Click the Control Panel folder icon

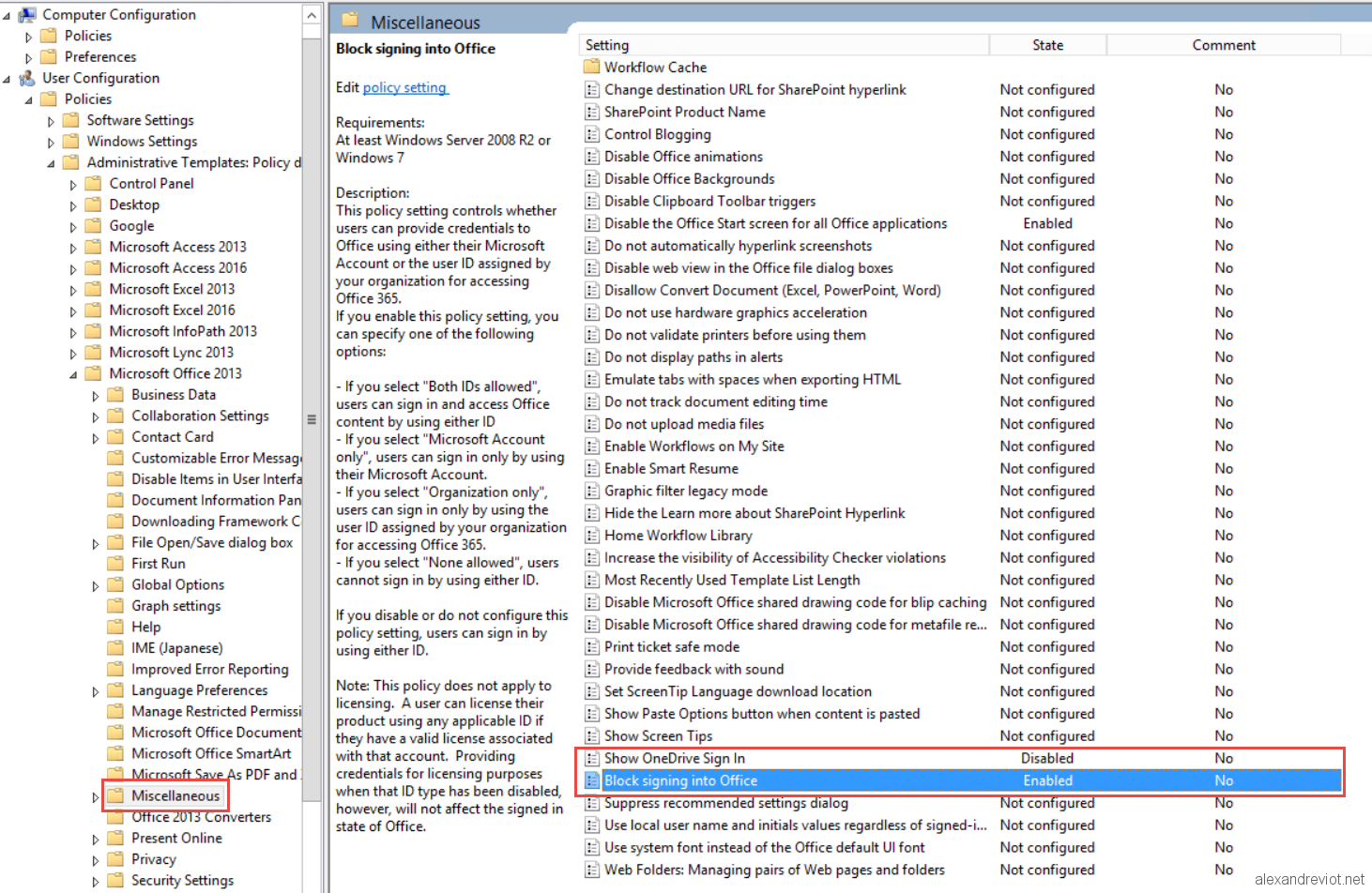(x=93, y=184)
